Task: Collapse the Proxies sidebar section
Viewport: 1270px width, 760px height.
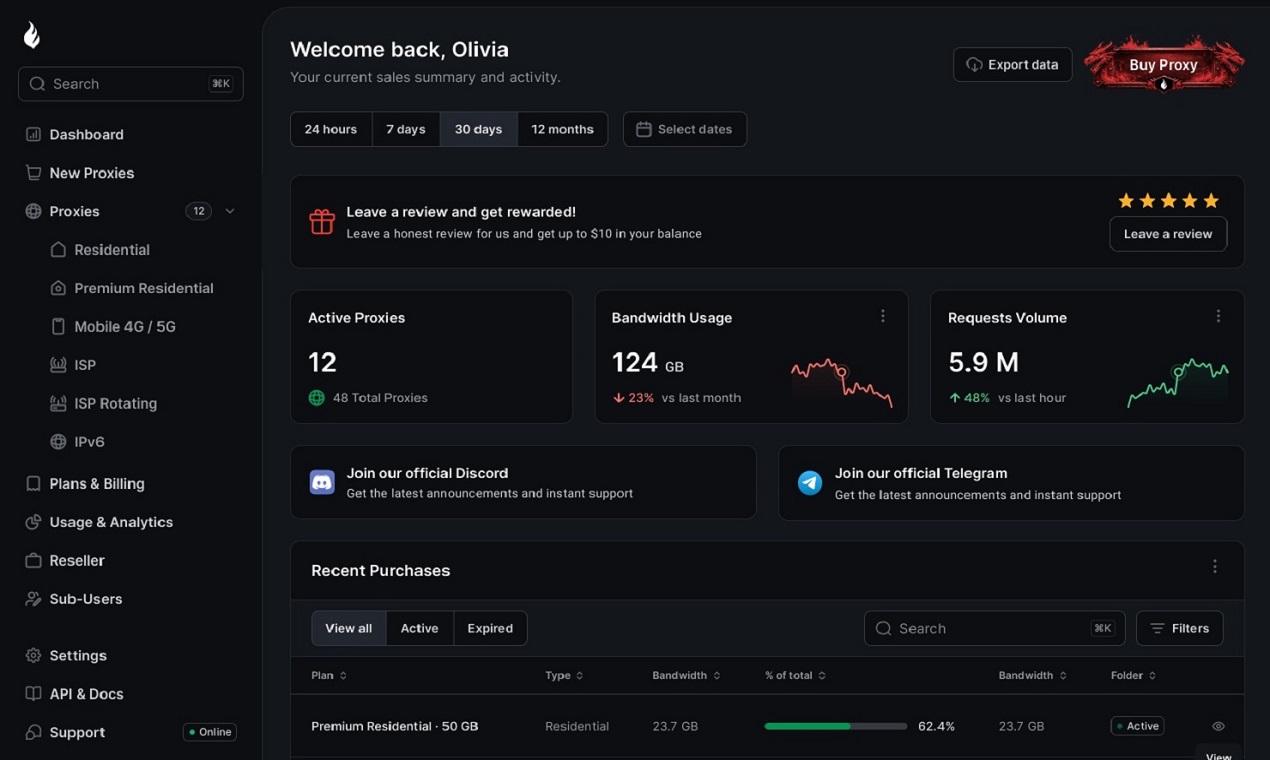Action: pyautogui.click(x=230, y=211)
